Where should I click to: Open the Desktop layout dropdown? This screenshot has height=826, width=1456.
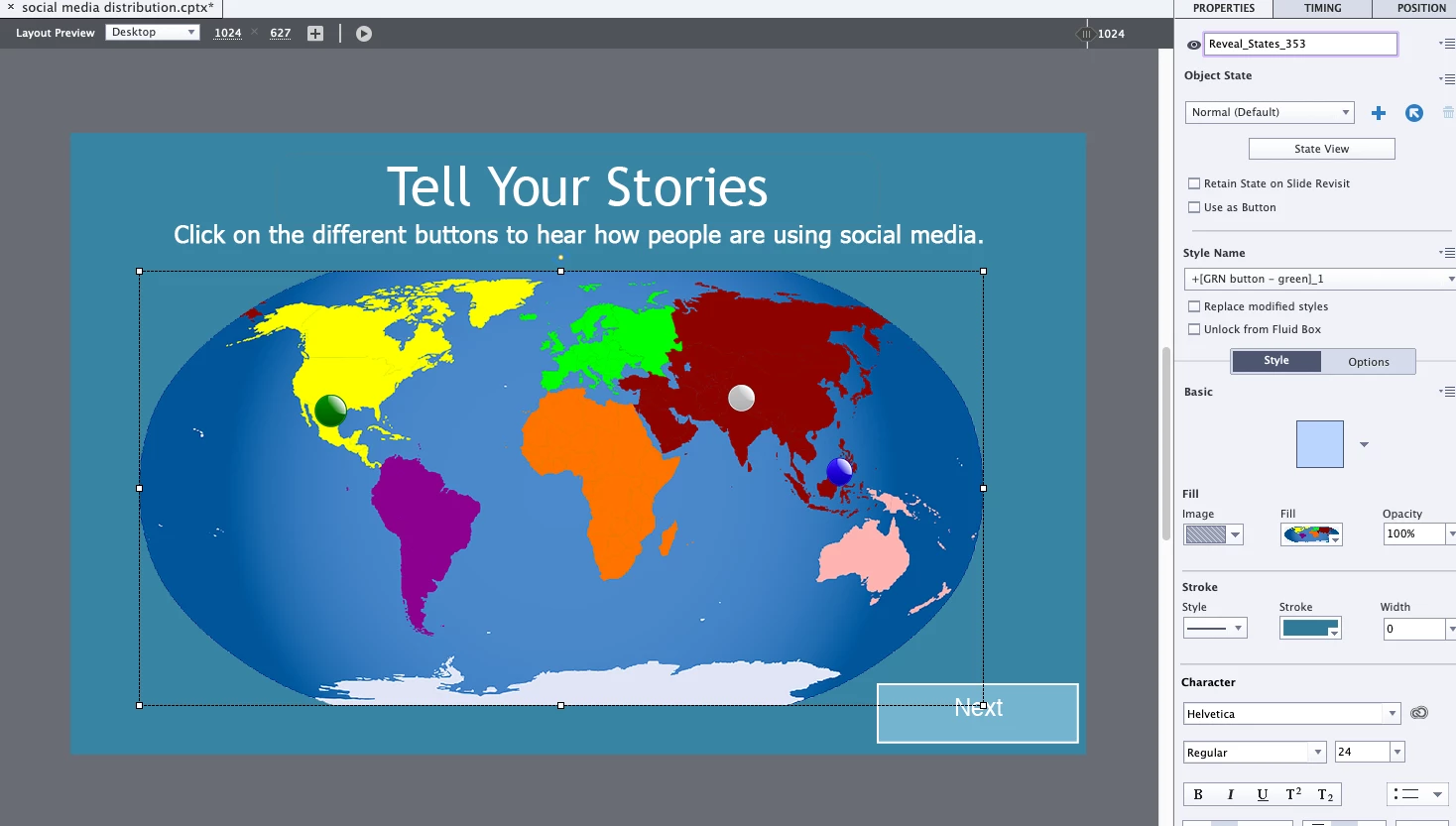[x=153, y=33]
